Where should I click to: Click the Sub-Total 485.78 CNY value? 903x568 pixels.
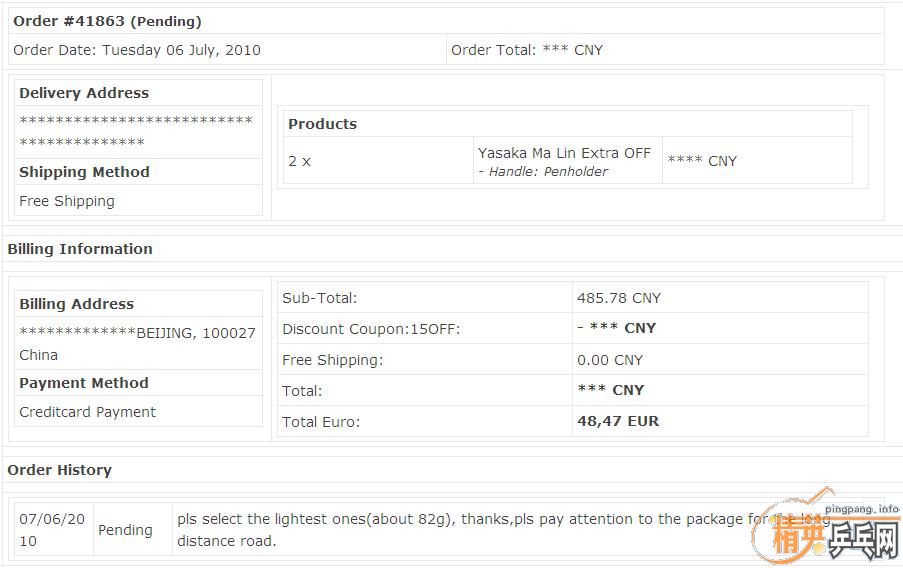[619, 298]
